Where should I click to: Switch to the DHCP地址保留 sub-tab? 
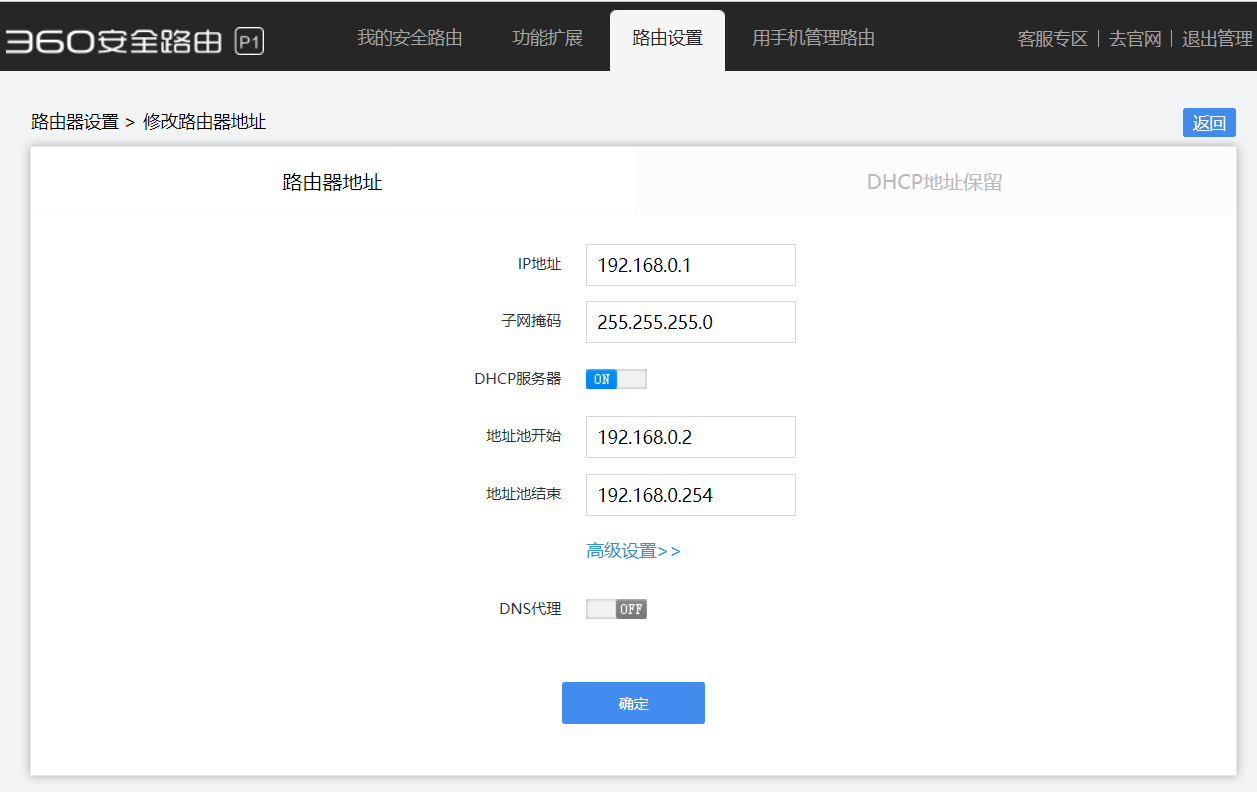tap(934, 182)
